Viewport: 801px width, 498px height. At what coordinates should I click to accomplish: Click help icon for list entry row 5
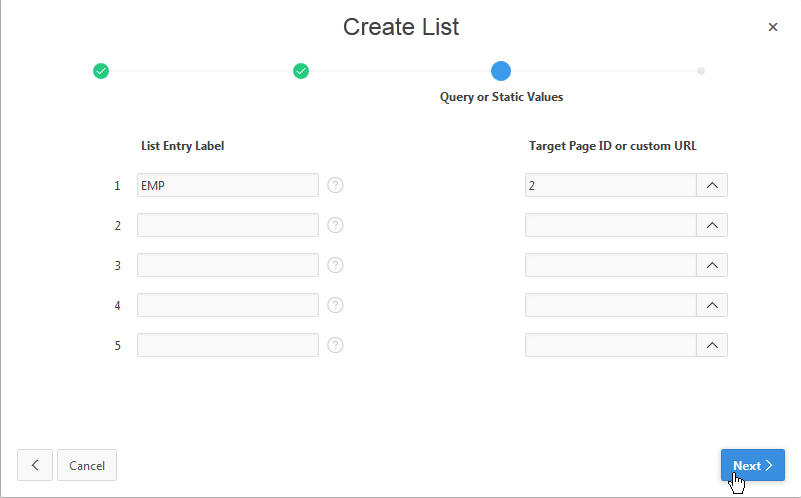coord(336,345)
